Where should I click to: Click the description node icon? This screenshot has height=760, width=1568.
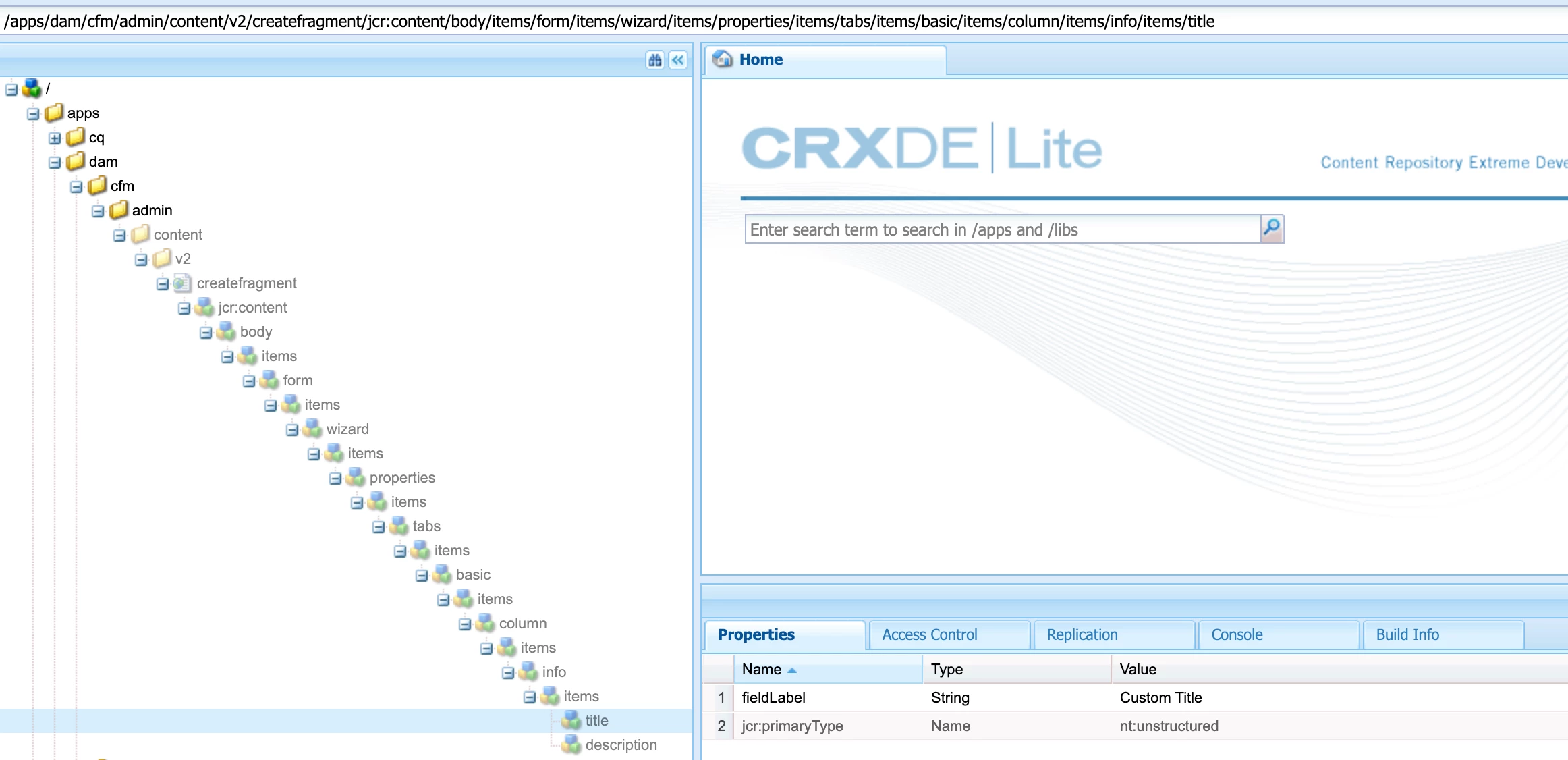coord(571,744)
